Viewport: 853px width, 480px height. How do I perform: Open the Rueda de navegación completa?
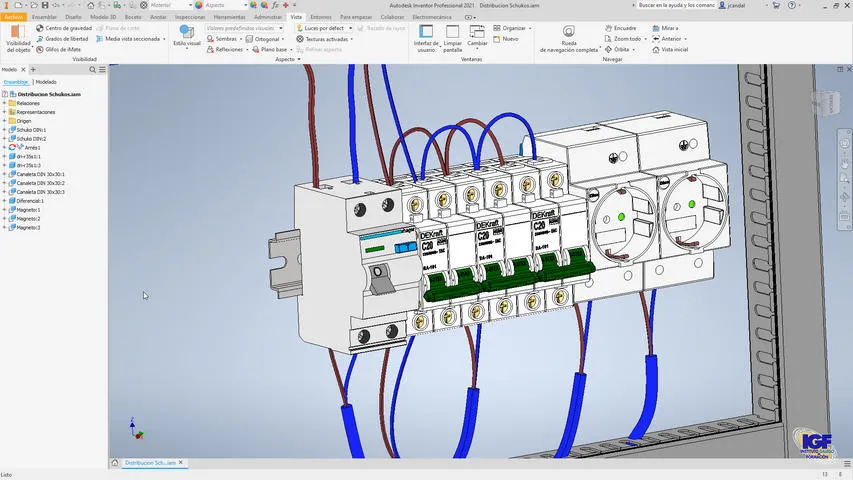pos(568,38)
